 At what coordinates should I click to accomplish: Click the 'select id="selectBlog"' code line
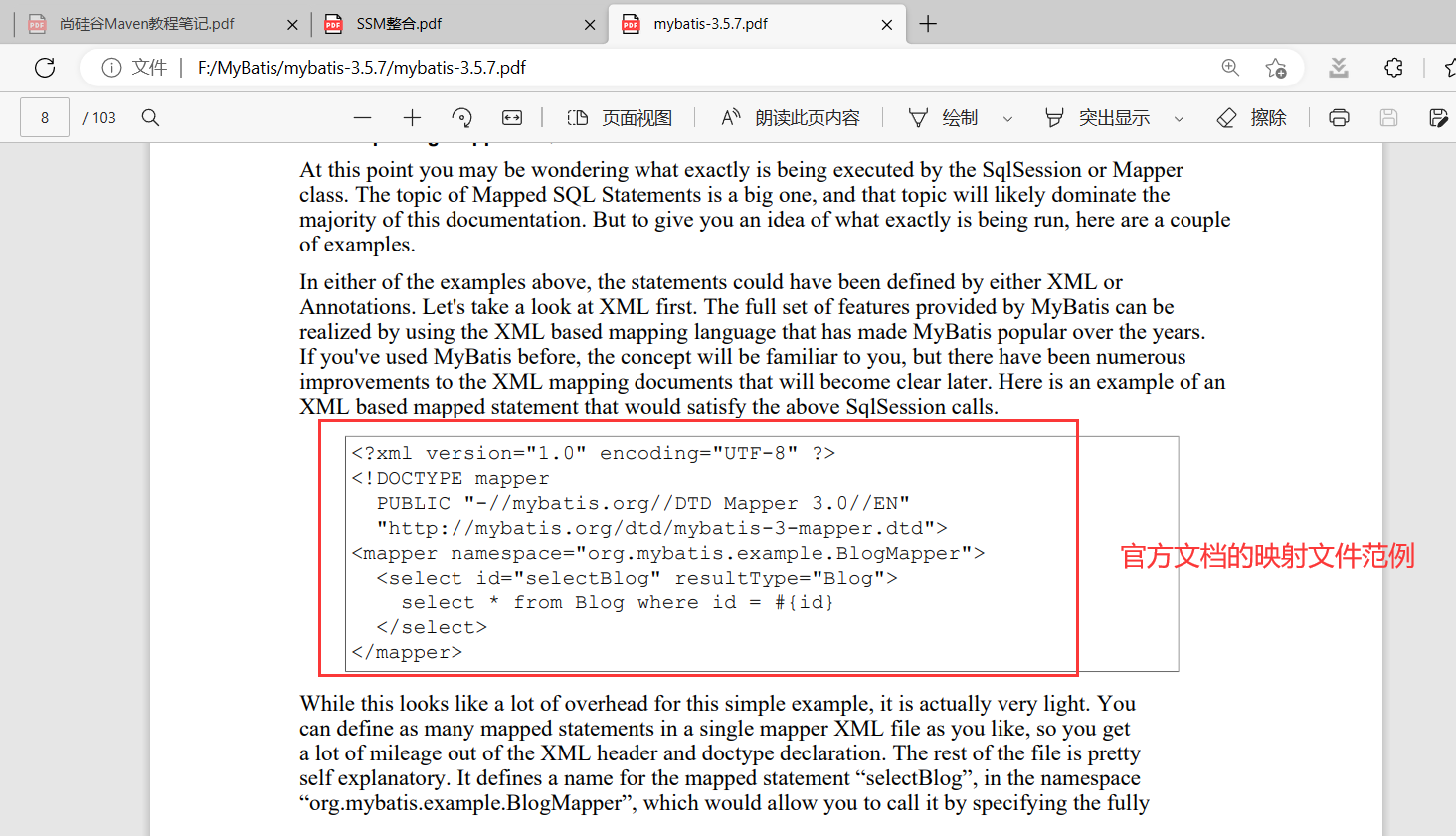(637, 578)
